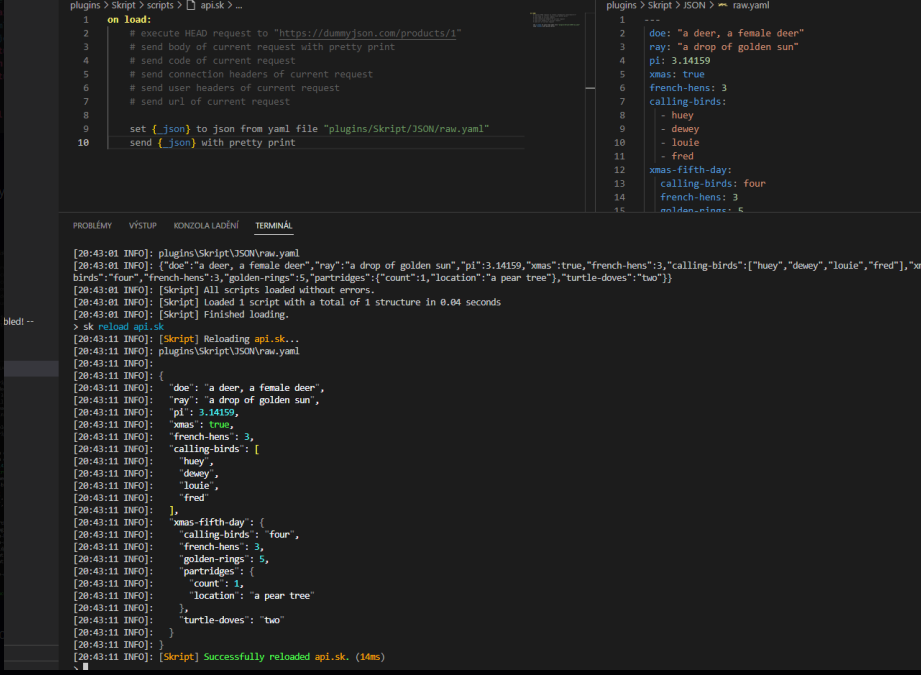
Task: Click '"location": "a pear tree"' in terminal
Action: pyautogui.click(x=252, y=596)
